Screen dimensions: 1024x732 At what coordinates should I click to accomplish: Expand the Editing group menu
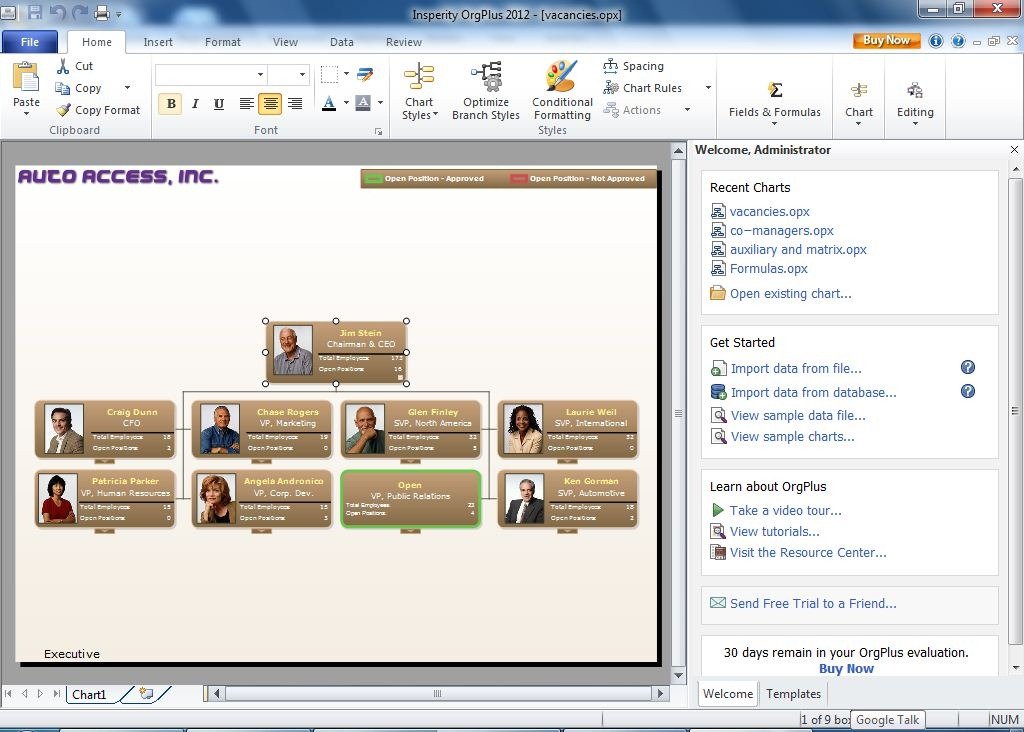(x=915, y=103)
